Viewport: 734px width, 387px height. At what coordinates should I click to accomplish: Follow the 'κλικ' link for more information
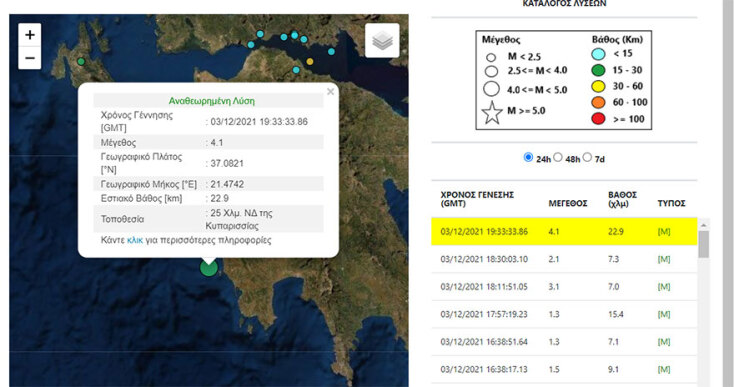(135, 240)
